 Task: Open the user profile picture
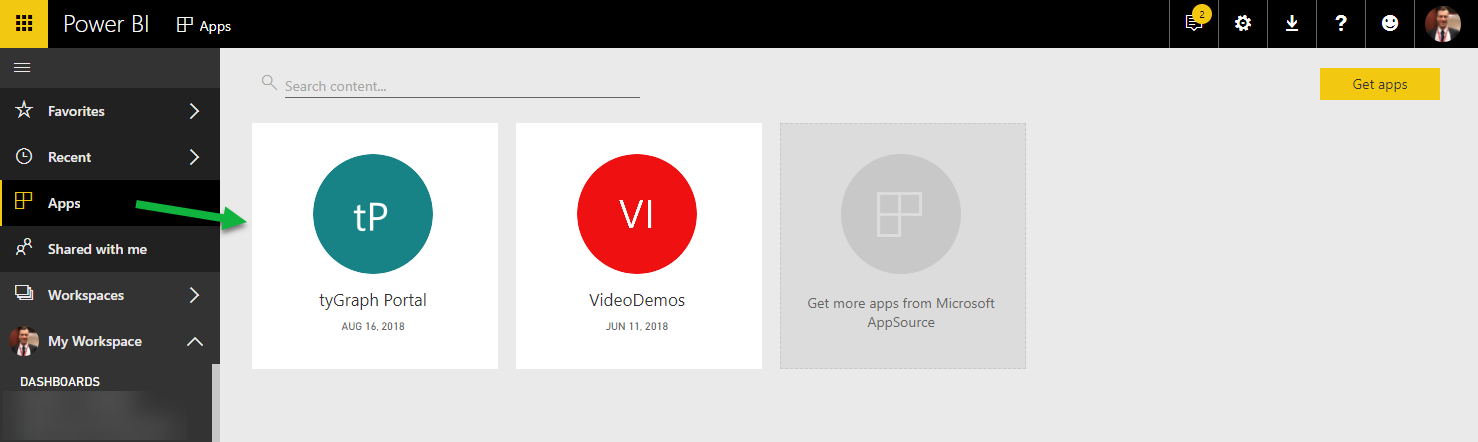[1443, 24]
